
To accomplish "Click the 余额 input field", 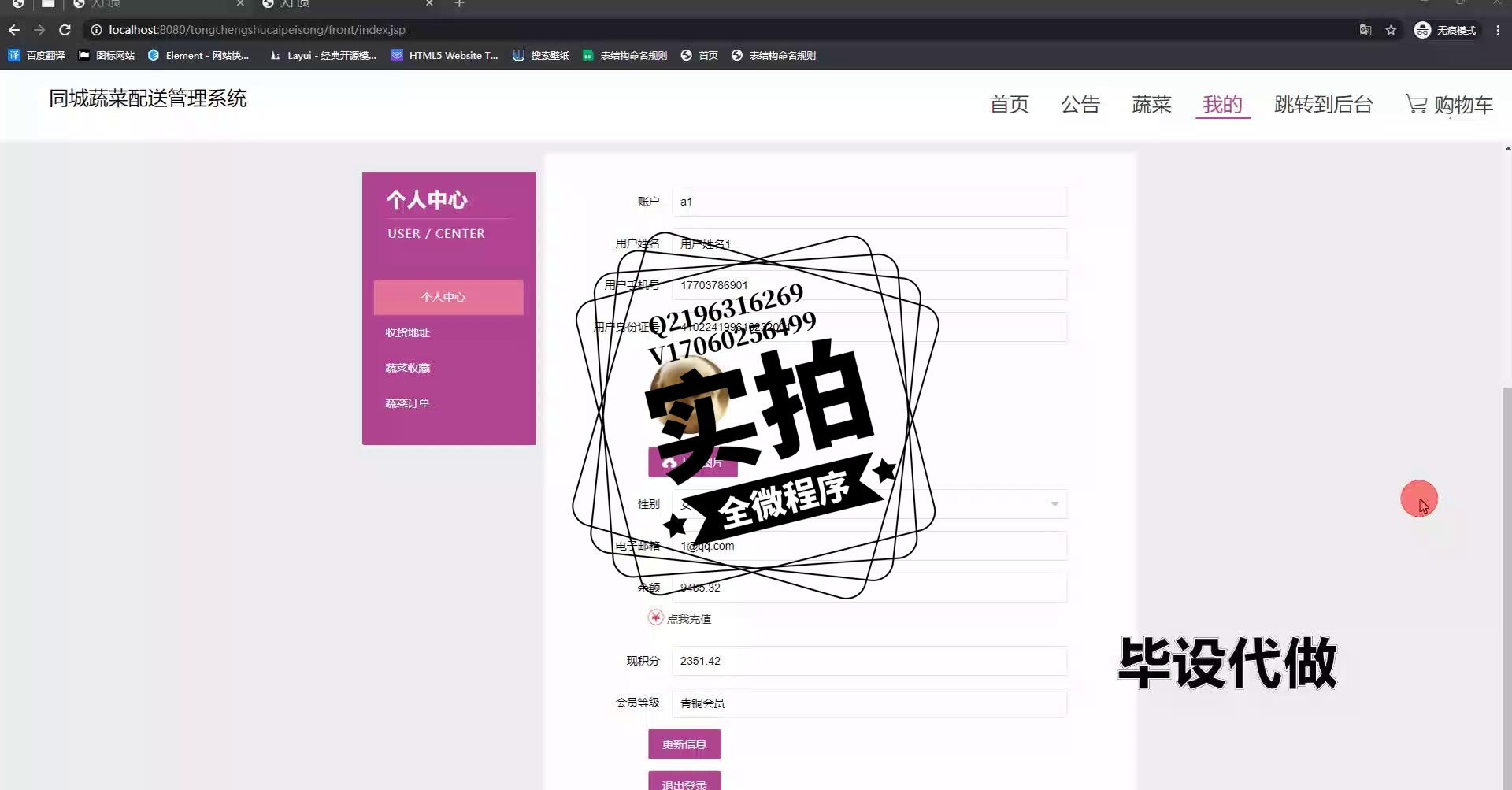I will (869, 588).
